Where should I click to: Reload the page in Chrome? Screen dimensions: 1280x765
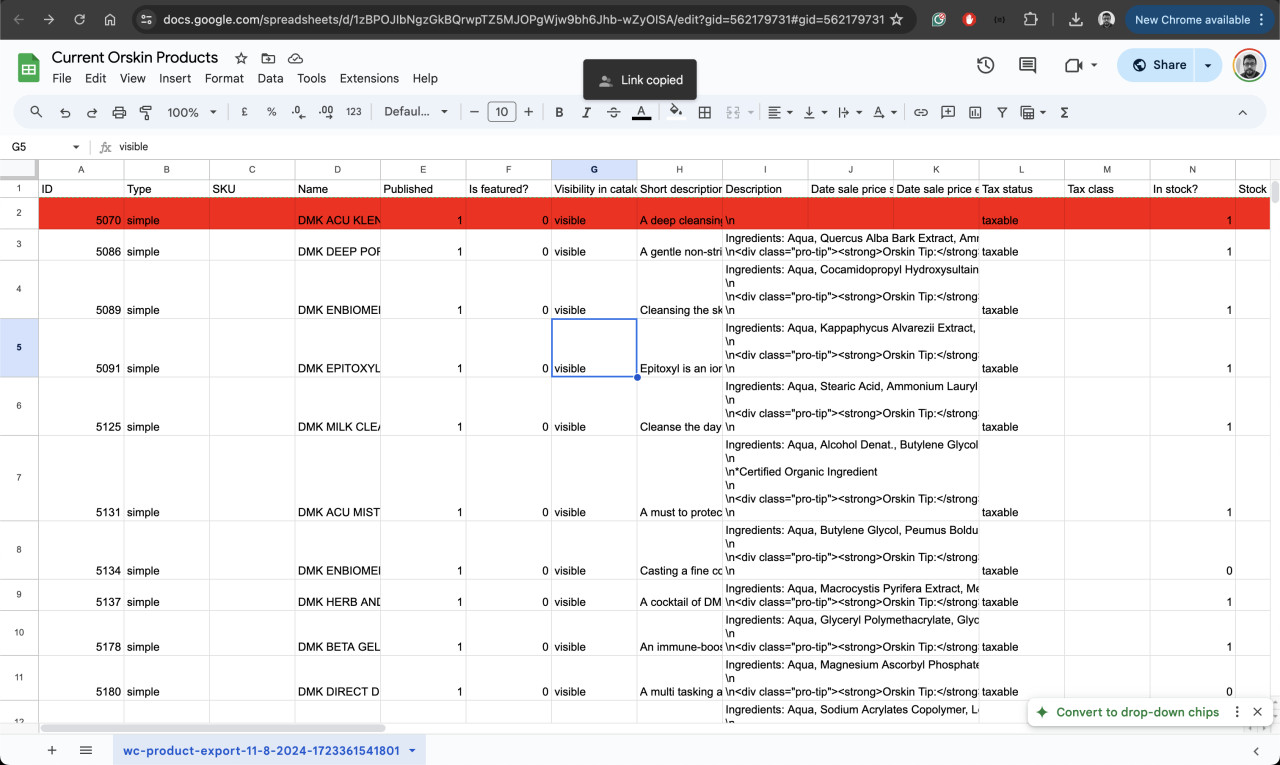pos(80,19)
